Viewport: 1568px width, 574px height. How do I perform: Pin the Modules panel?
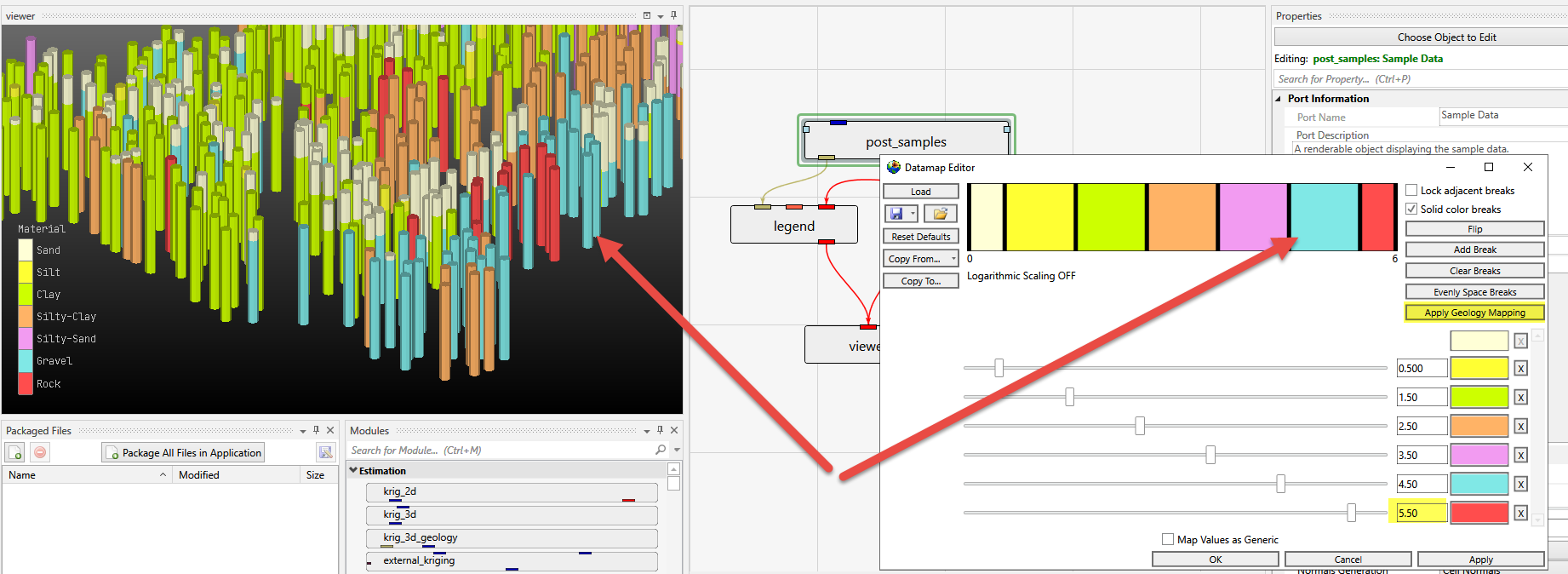click(660, 430)
